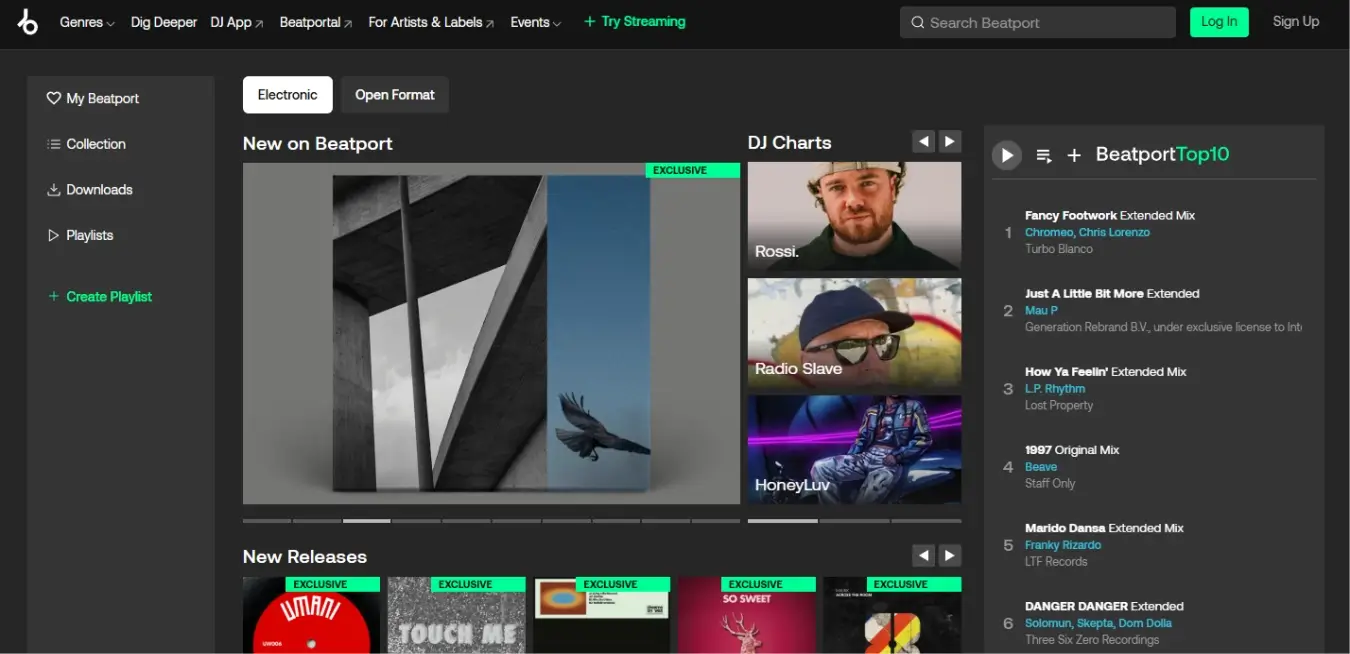Viewport: 1350px width, 654px height.
Task: Open the Rossi. DJ chart thumbnail
Action: [854, 216]
